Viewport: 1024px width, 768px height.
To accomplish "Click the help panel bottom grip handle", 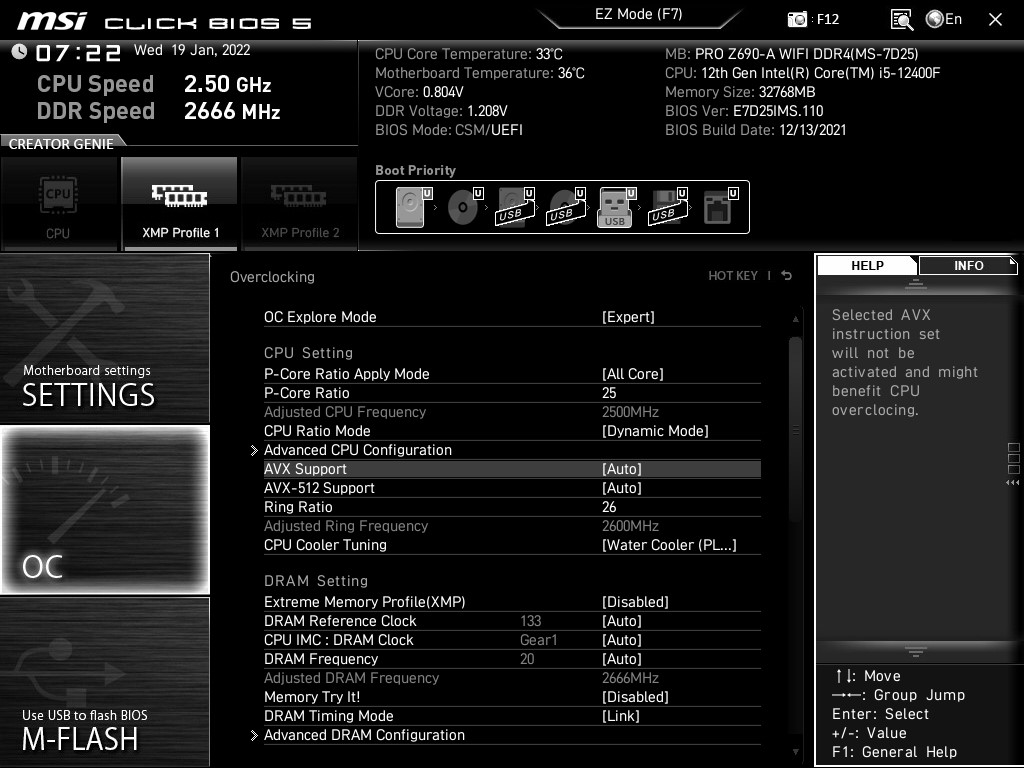I will point(916,651).
